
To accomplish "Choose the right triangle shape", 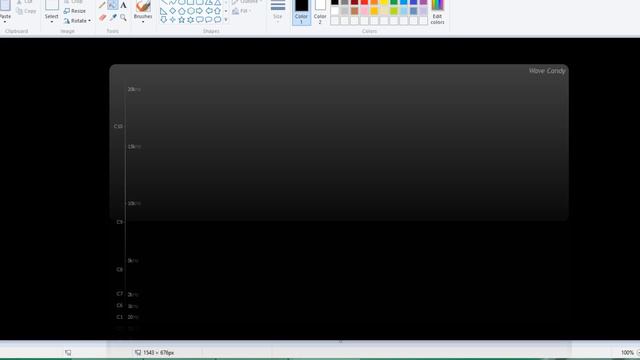I will (x=164, y=11).
